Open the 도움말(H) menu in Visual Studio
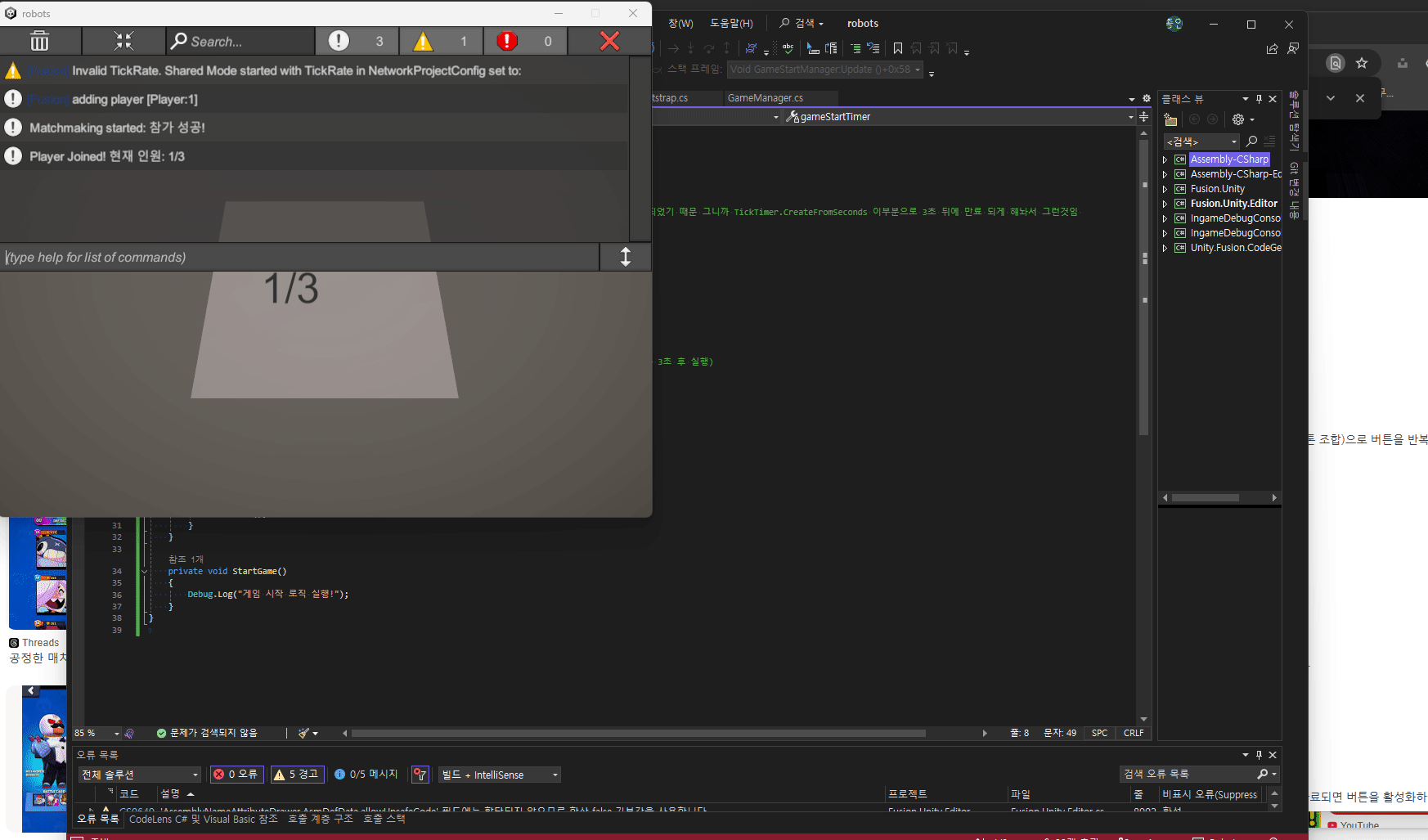This screenshot has width=1428, height=840. tap(731, 24)
